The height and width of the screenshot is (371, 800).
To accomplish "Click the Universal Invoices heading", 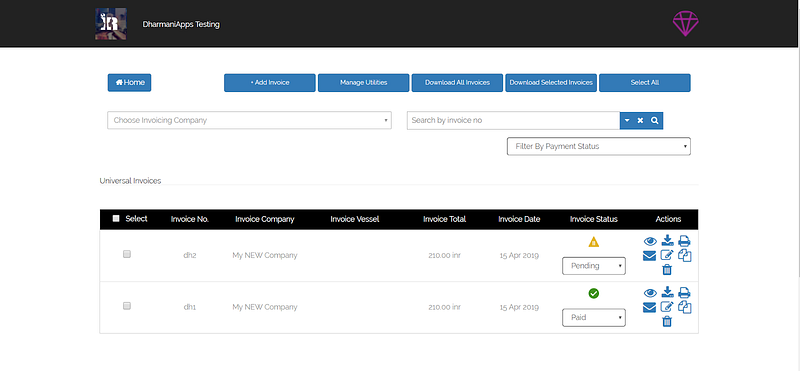I will pos(130,181).
